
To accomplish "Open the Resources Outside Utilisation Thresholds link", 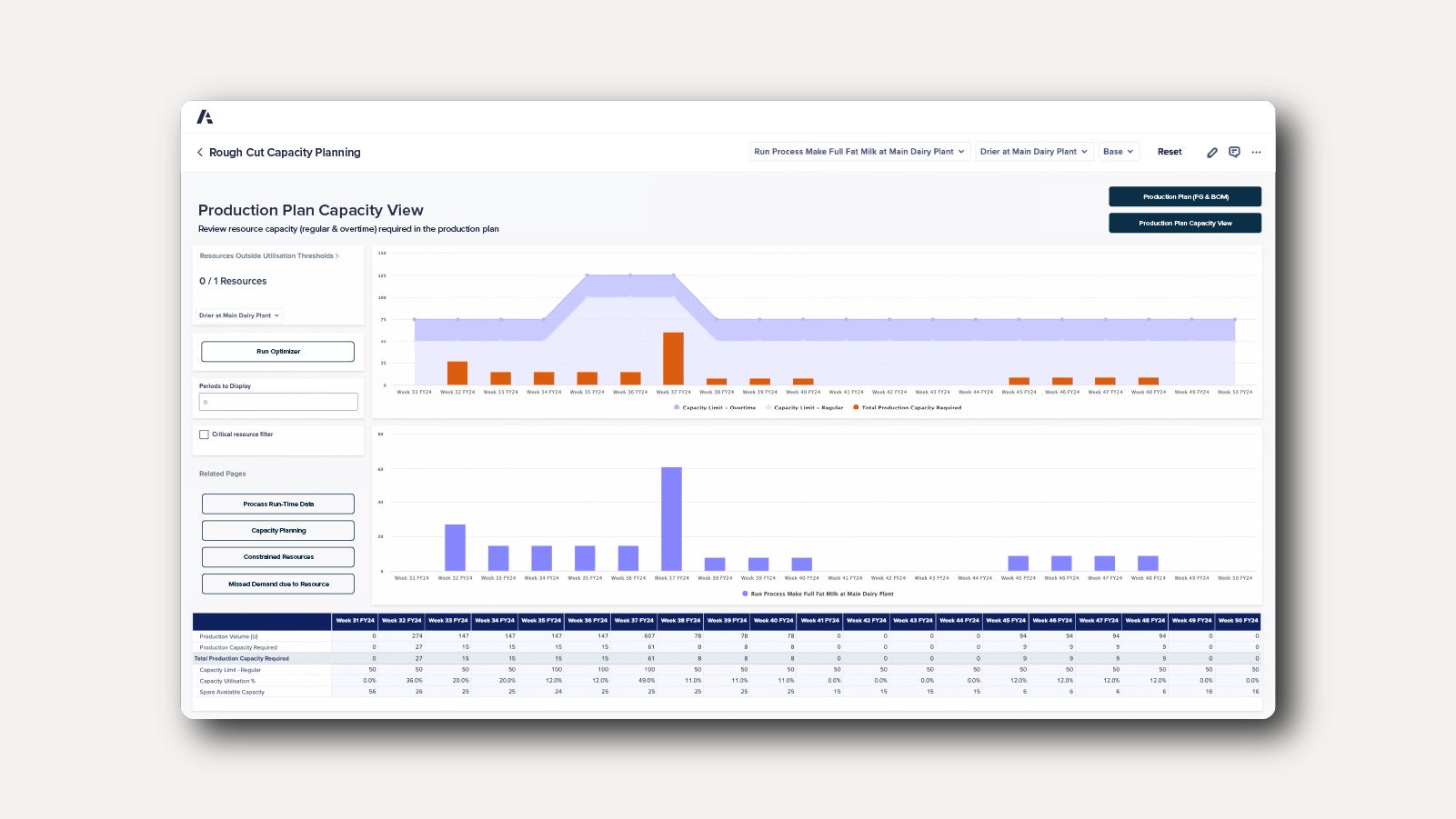I will (268, 256).
